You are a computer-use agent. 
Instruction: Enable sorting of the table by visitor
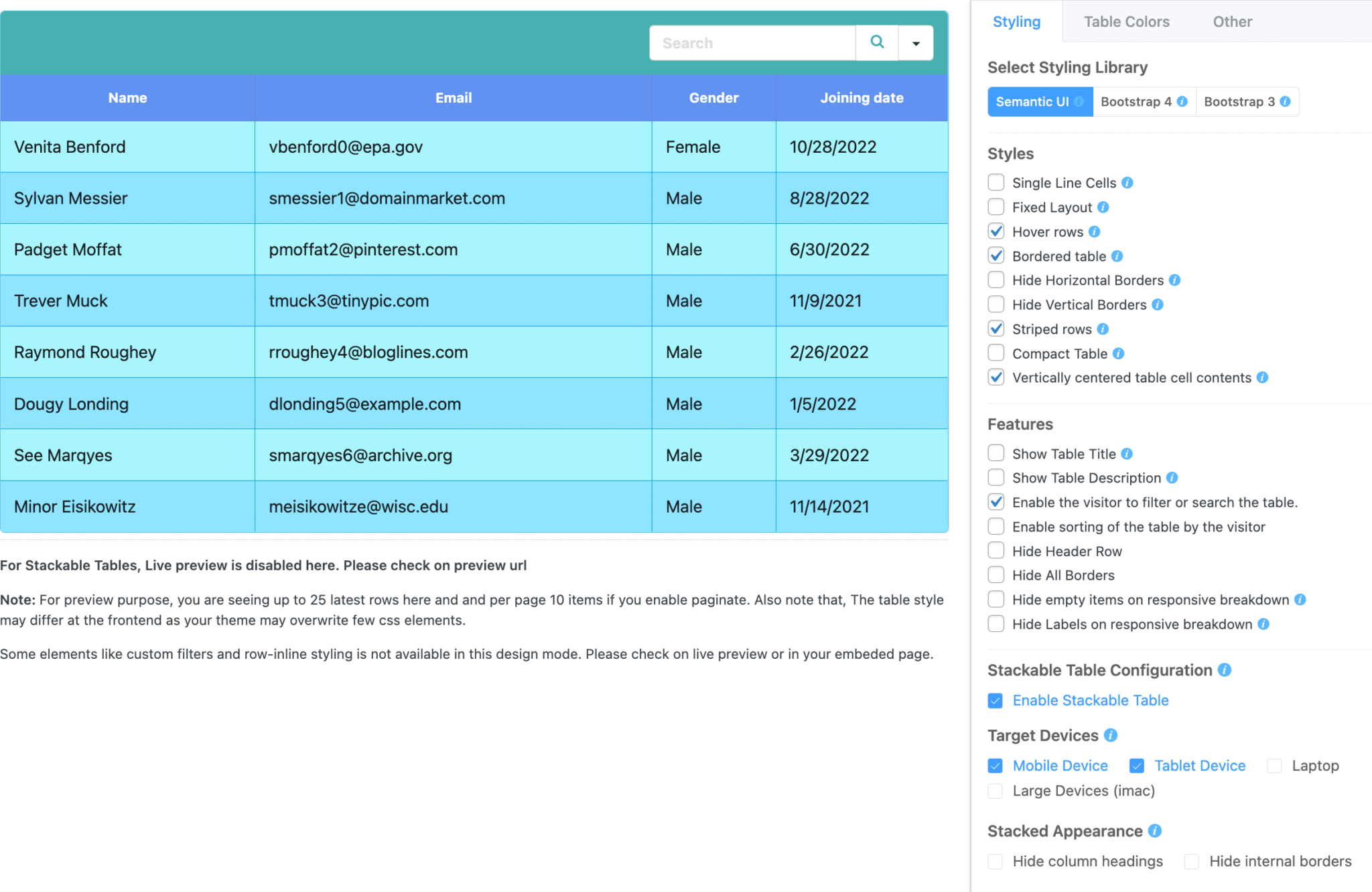[996, 526]
